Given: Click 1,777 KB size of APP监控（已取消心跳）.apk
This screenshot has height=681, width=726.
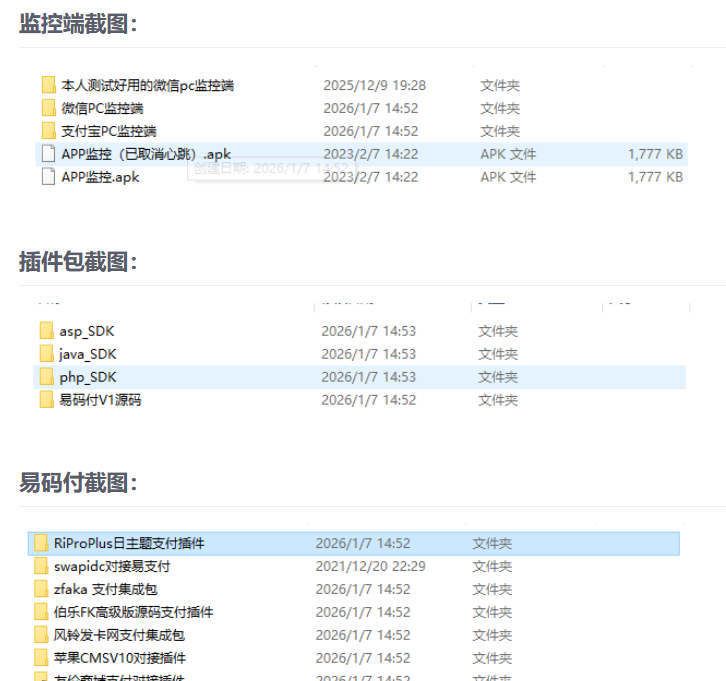Looking at the screenshot, I should tap(655, 154).
